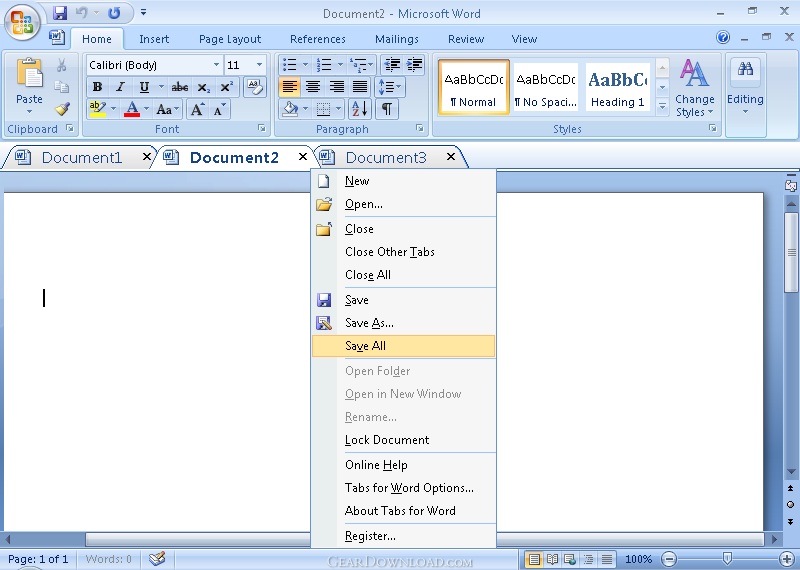800x570 pixels.
Task: Select the Format Painter brush
Action: pyautogui.click(x=62, y=109)
